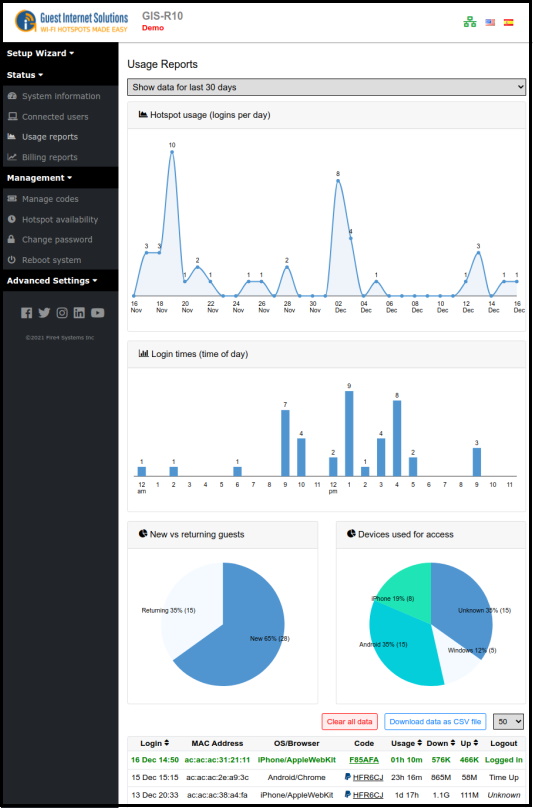The height and width of the screenshot is (808, 533).
Task: Open the F85AFA code link
Action: (364, 760)
